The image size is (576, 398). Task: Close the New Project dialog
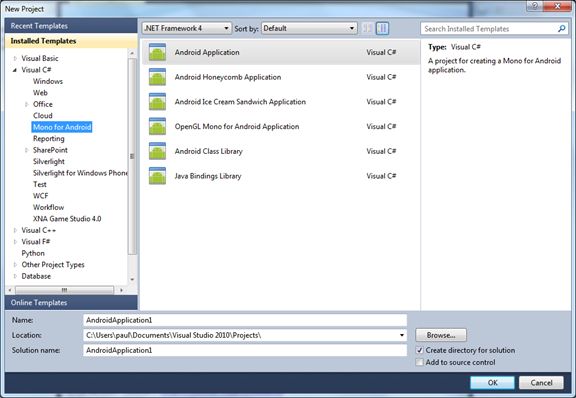[x=557, y=6]
